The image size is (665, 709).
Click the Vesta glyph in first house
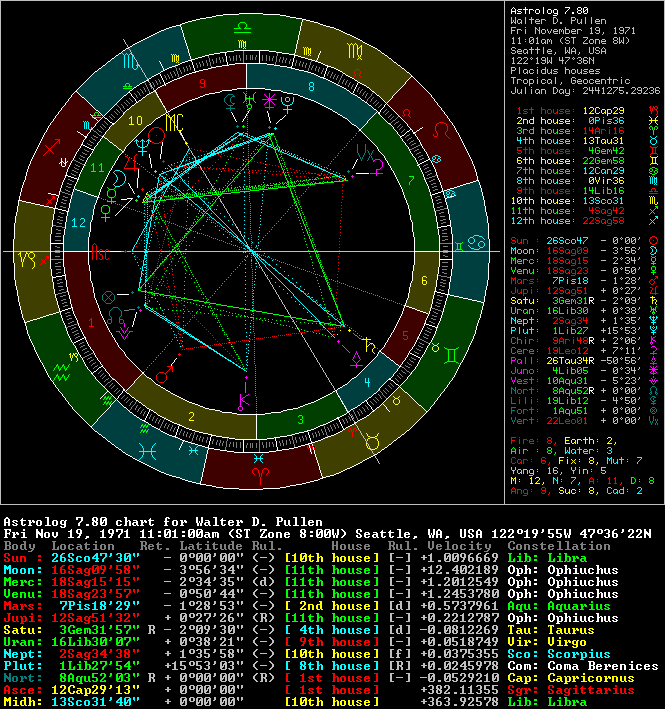click(124, 333)
